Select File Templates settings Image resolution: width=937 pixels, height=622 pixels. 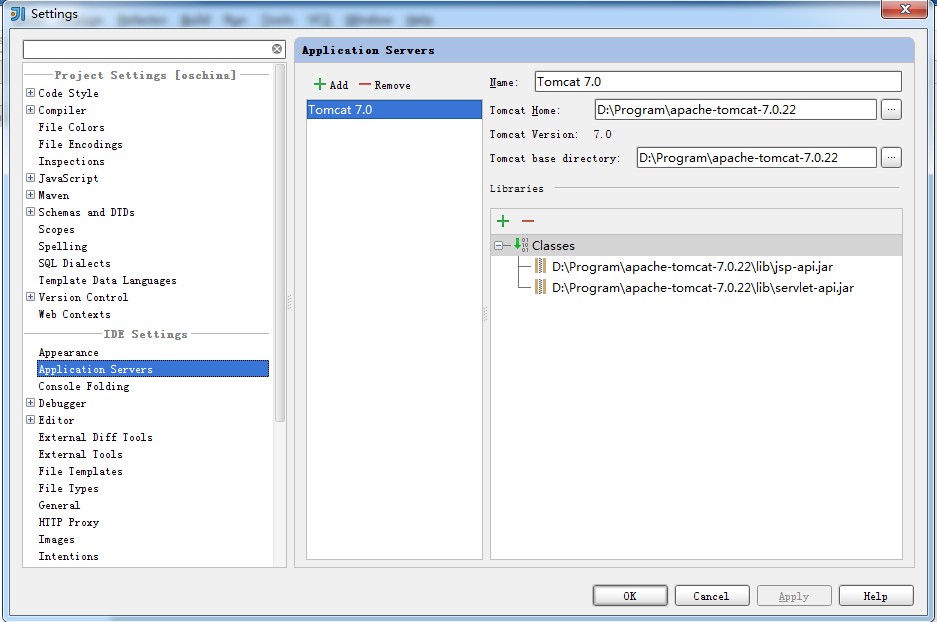[80, 471]
